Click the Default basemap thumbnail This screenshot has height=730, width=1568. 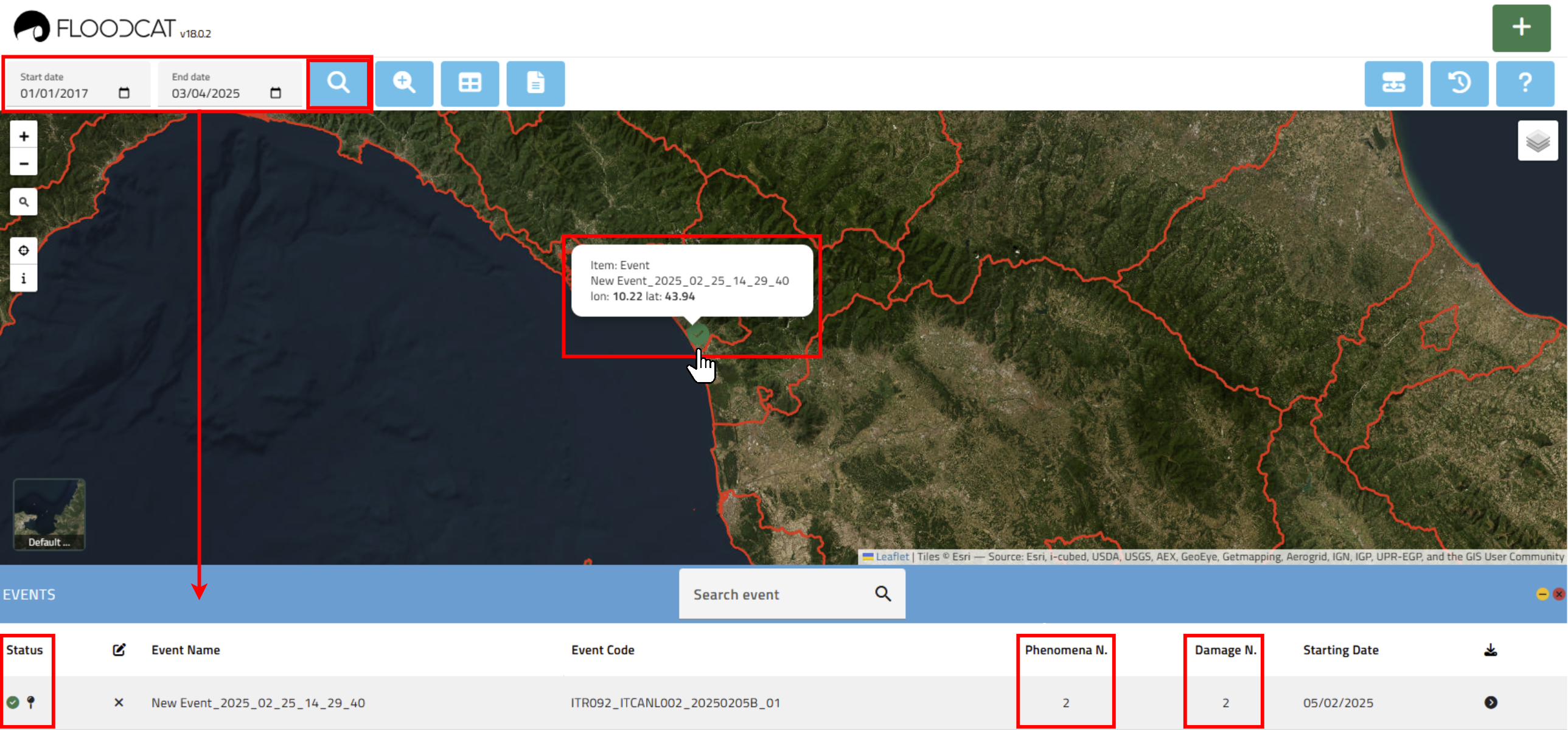[49, 514]
